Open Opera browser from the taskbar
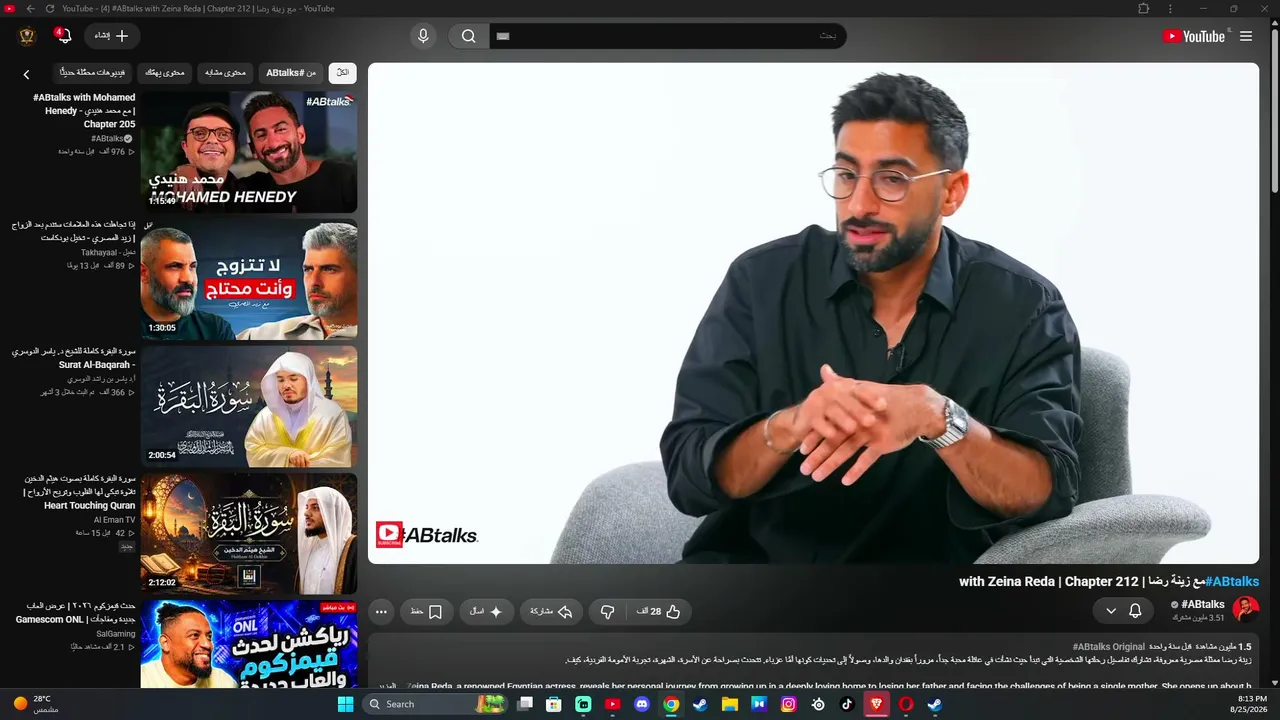1280x720 pixels. (906, 704)
